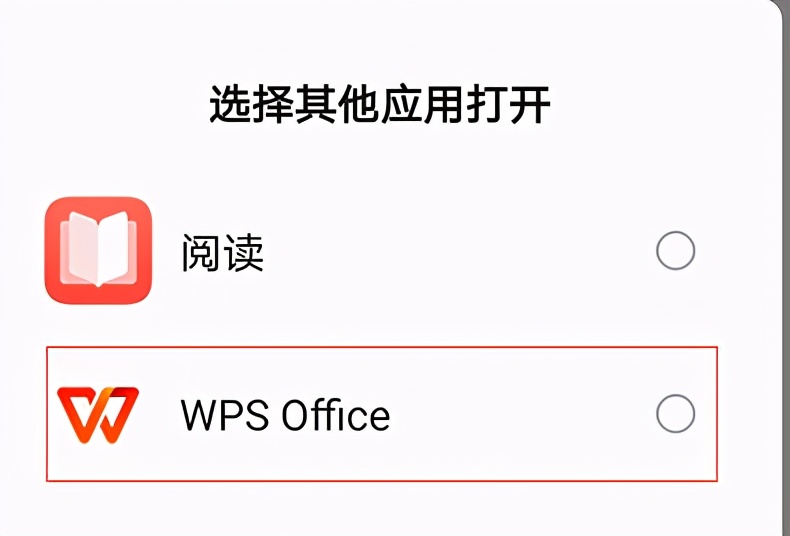Screen dimensions: 790x536
Task: Click the WPS Office logo icon
Action: coord(98,415)
